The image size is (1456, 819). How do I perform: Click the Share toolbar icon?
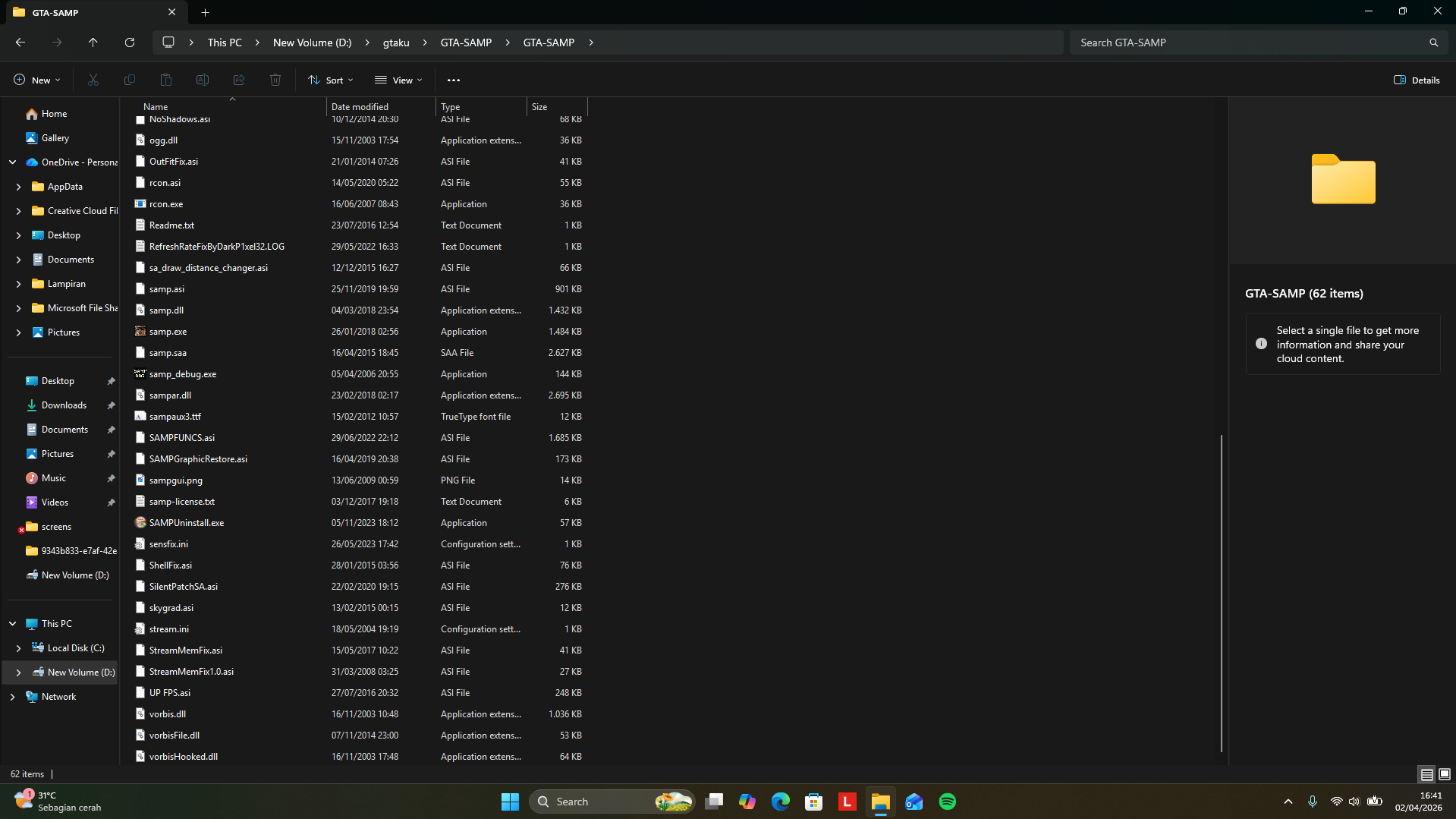click(239, 80)
